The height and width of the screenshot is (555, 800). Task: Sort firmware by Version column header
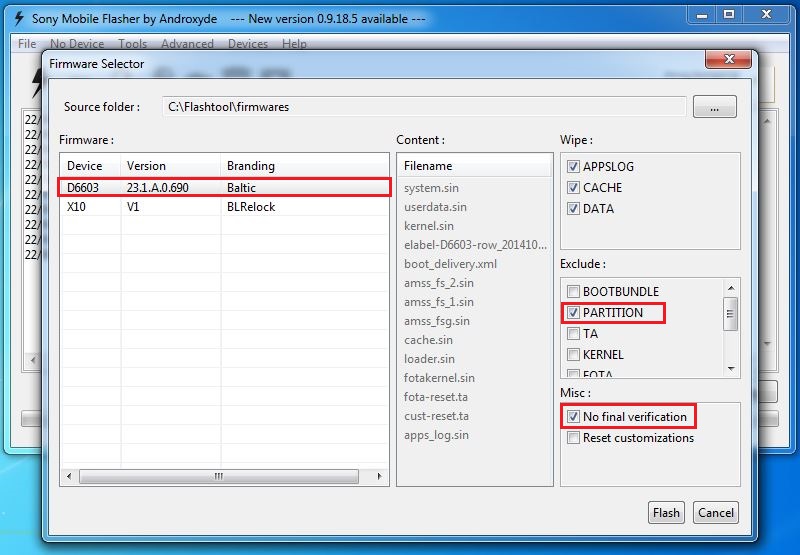point(170,166)
